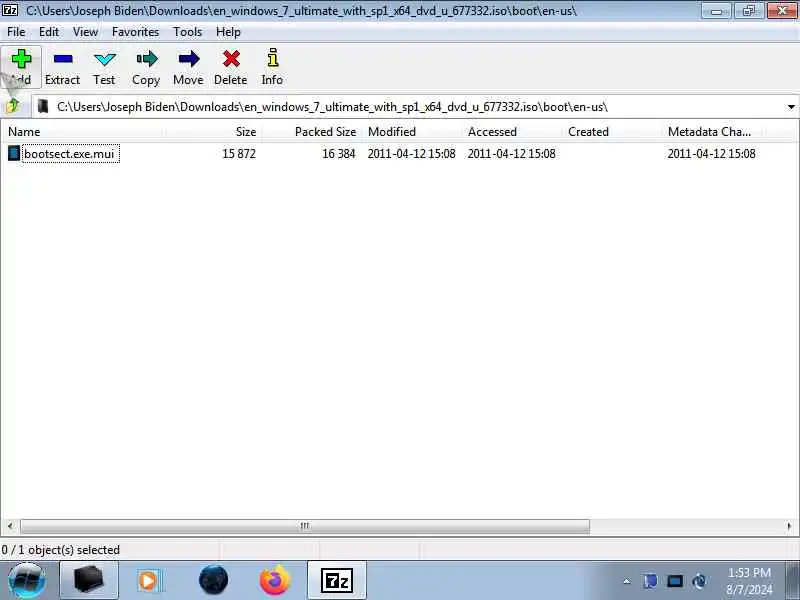Sort by the Name column header
The width and height of the screenshot is (800, 600).
84,132
